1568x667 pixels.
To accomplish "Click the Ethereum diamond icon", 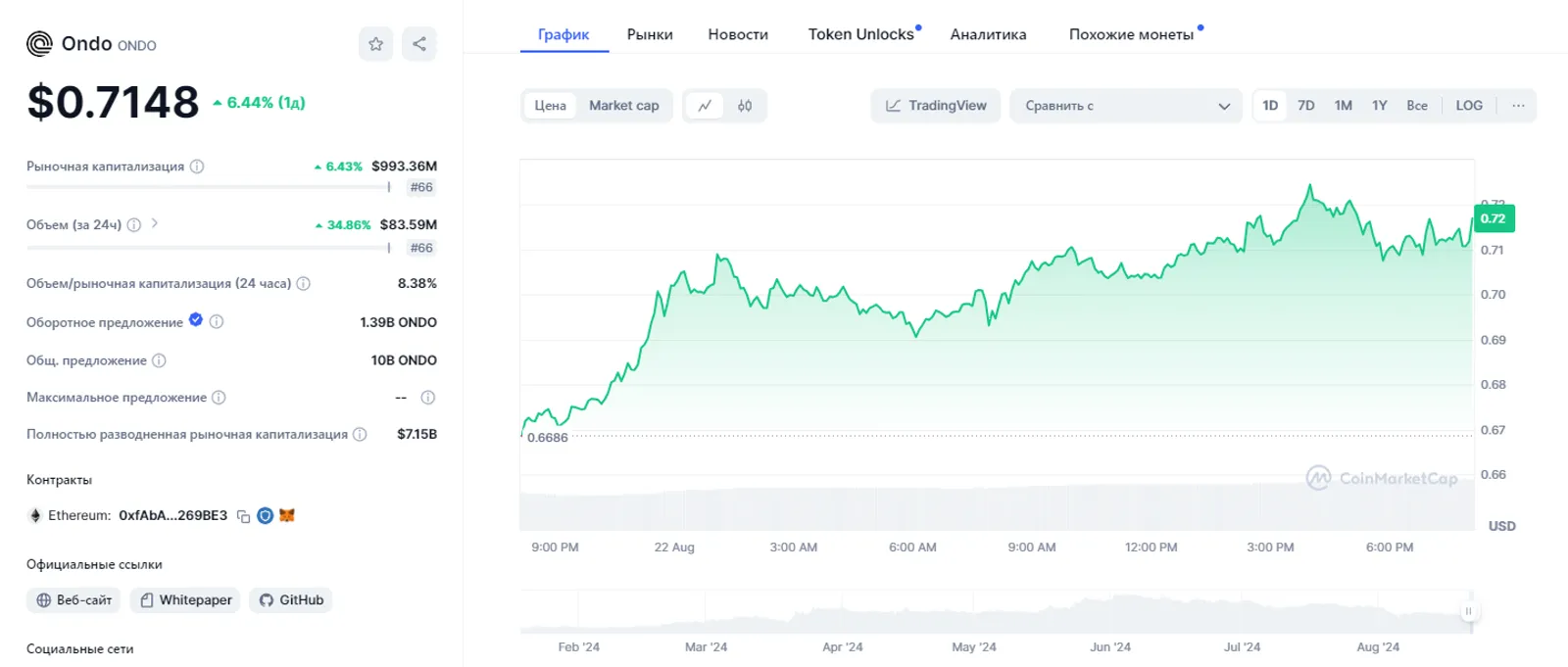I will click(x=35, y=515).
